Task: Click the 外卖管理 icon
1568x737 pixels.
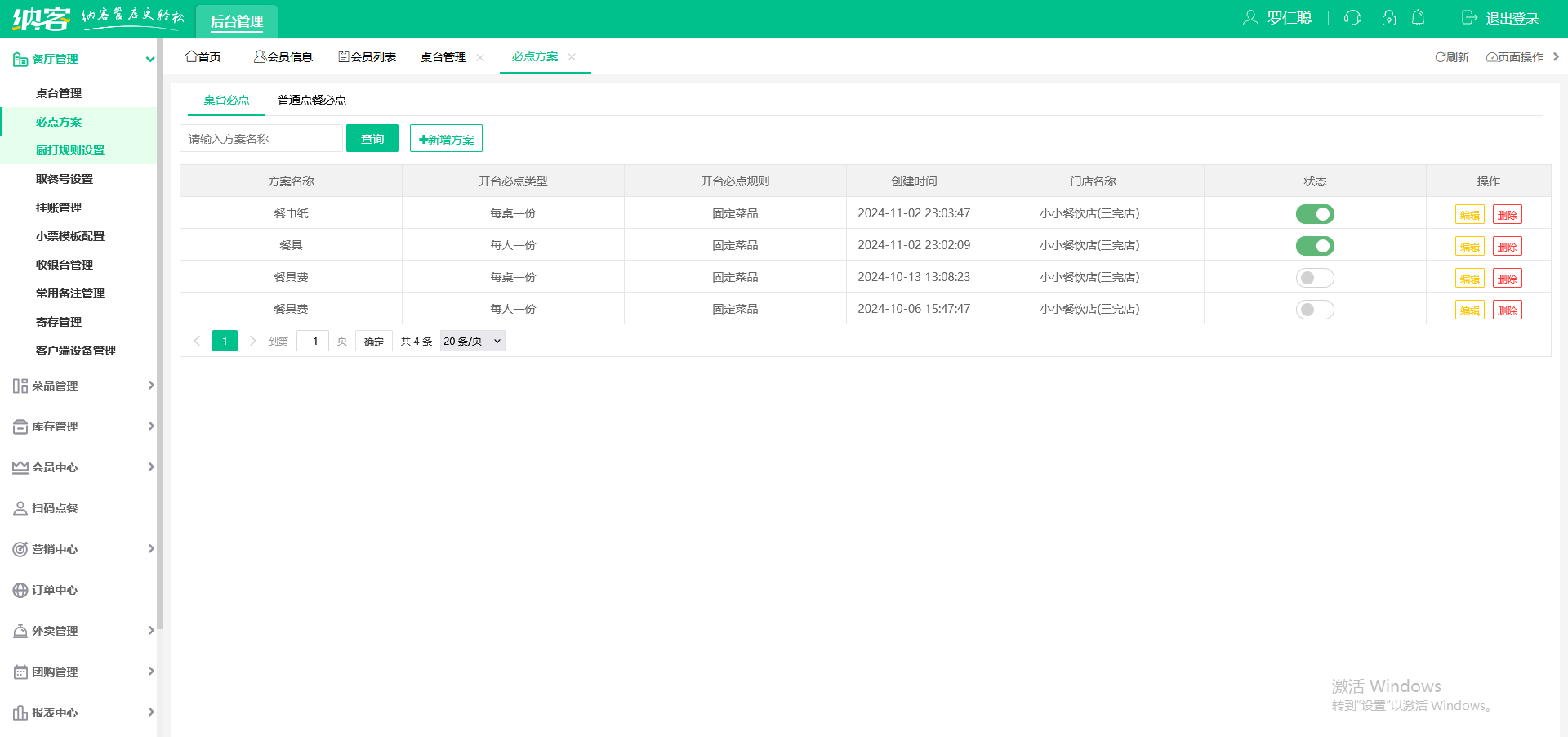Action: pos(20,631)
